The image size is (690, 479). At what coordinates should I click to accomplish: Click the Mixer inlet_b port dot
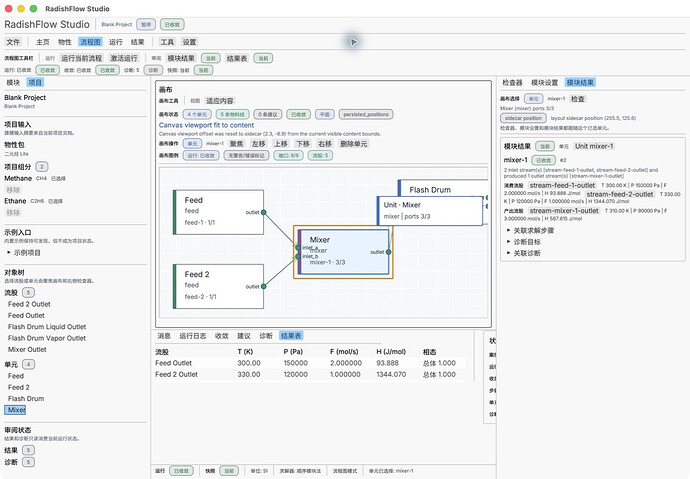298,256
